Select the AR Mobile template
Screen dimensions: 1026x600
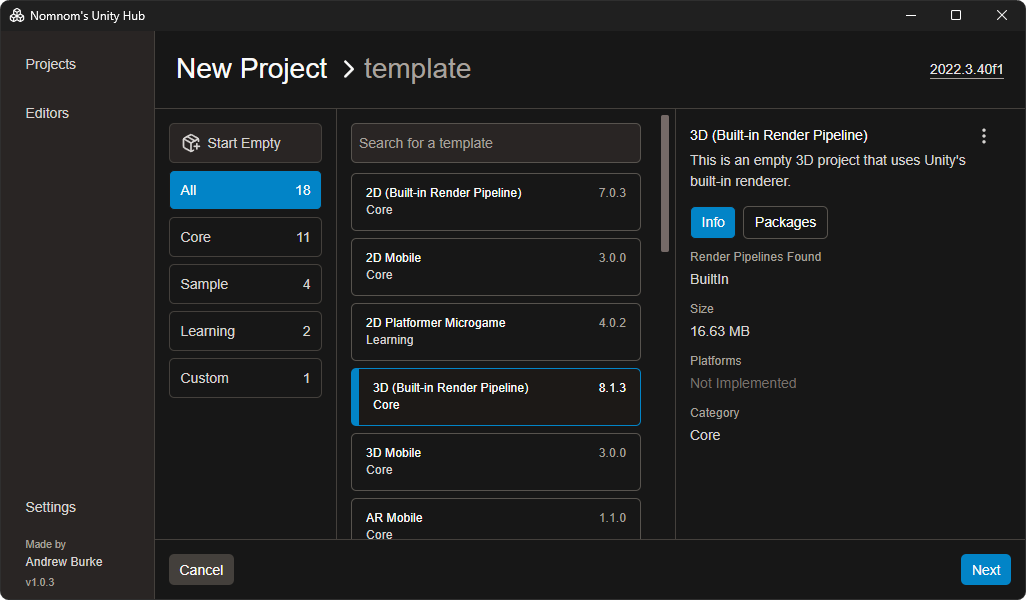point(496,520)
